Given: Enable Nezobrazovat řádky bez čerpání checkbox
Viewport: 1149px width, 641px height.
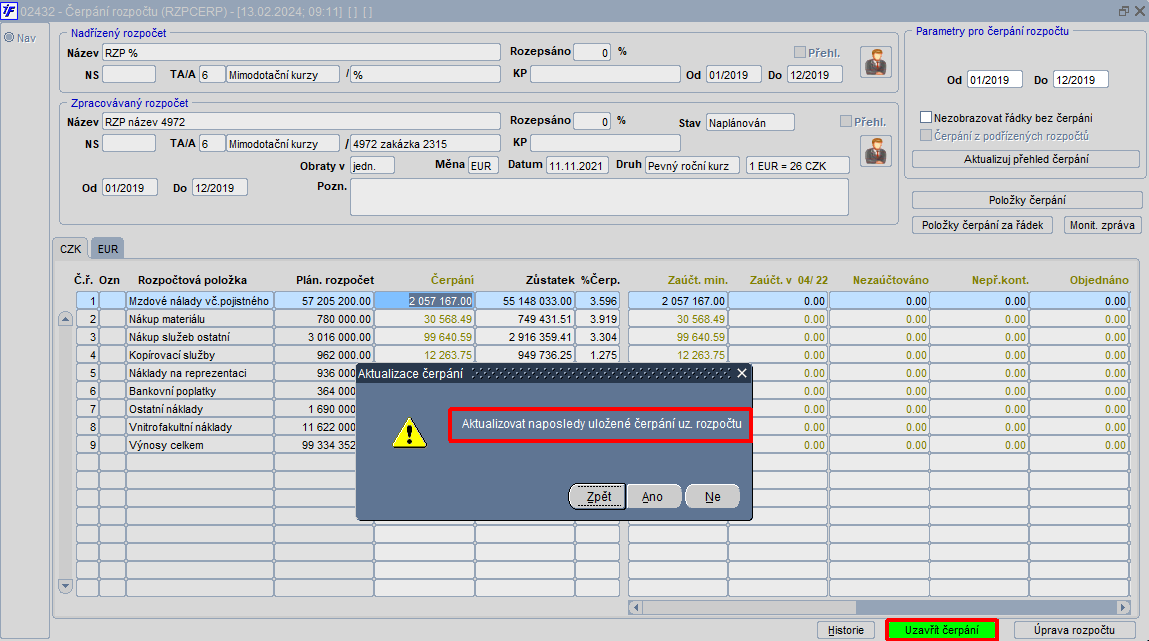Looking at the screenshot, I should (x=925, y=117).
